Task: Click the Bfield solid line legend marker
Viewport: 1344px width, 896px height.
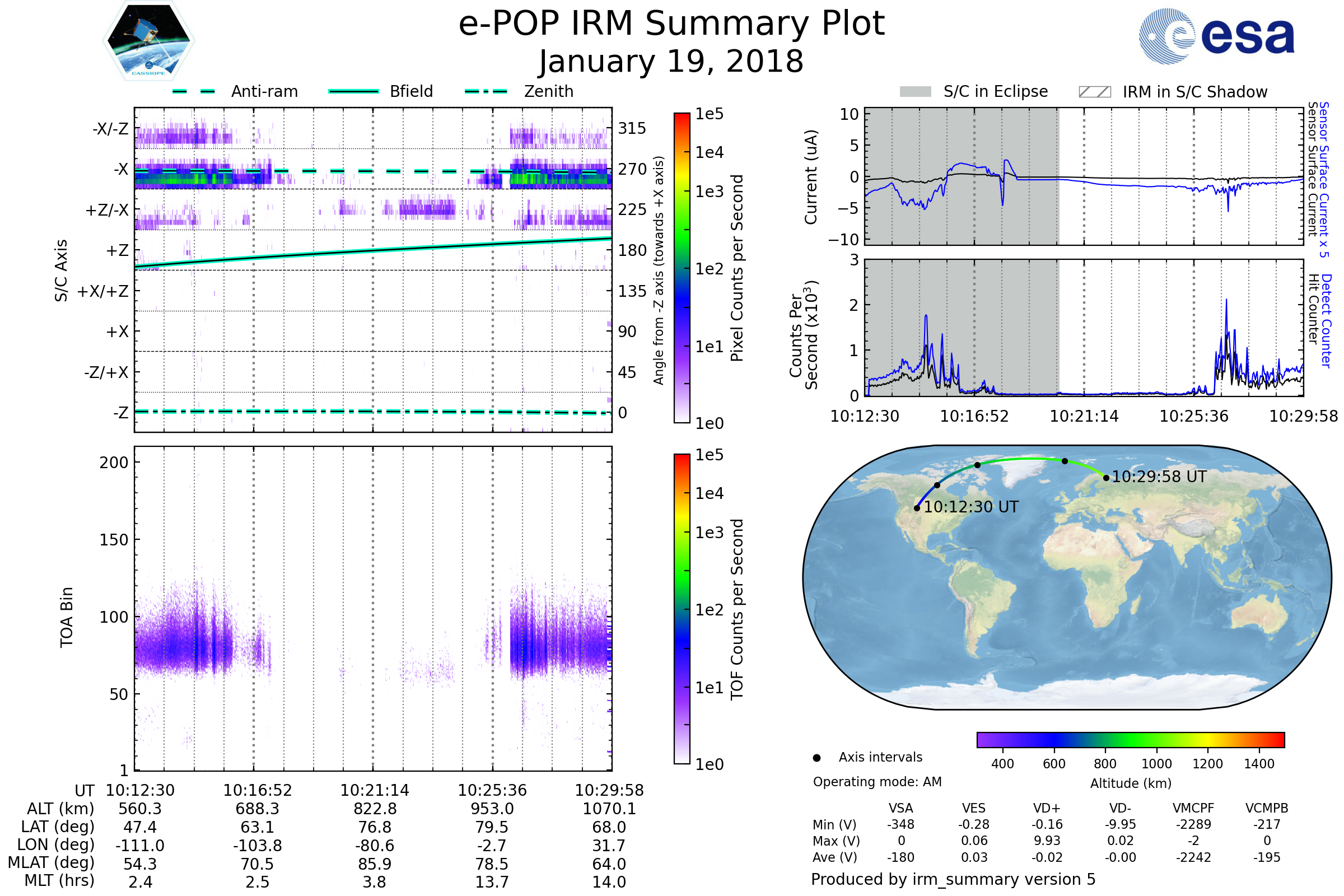Action: 354,91
